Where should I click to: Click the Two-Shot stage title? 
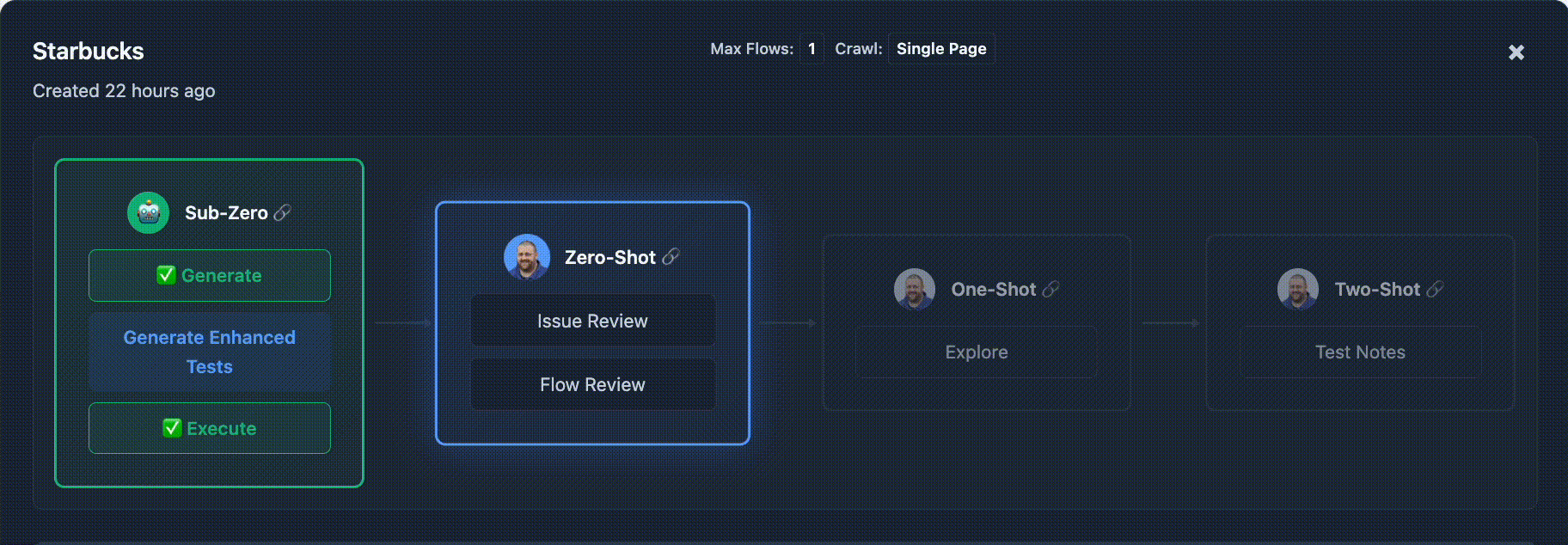[1377, 290]
